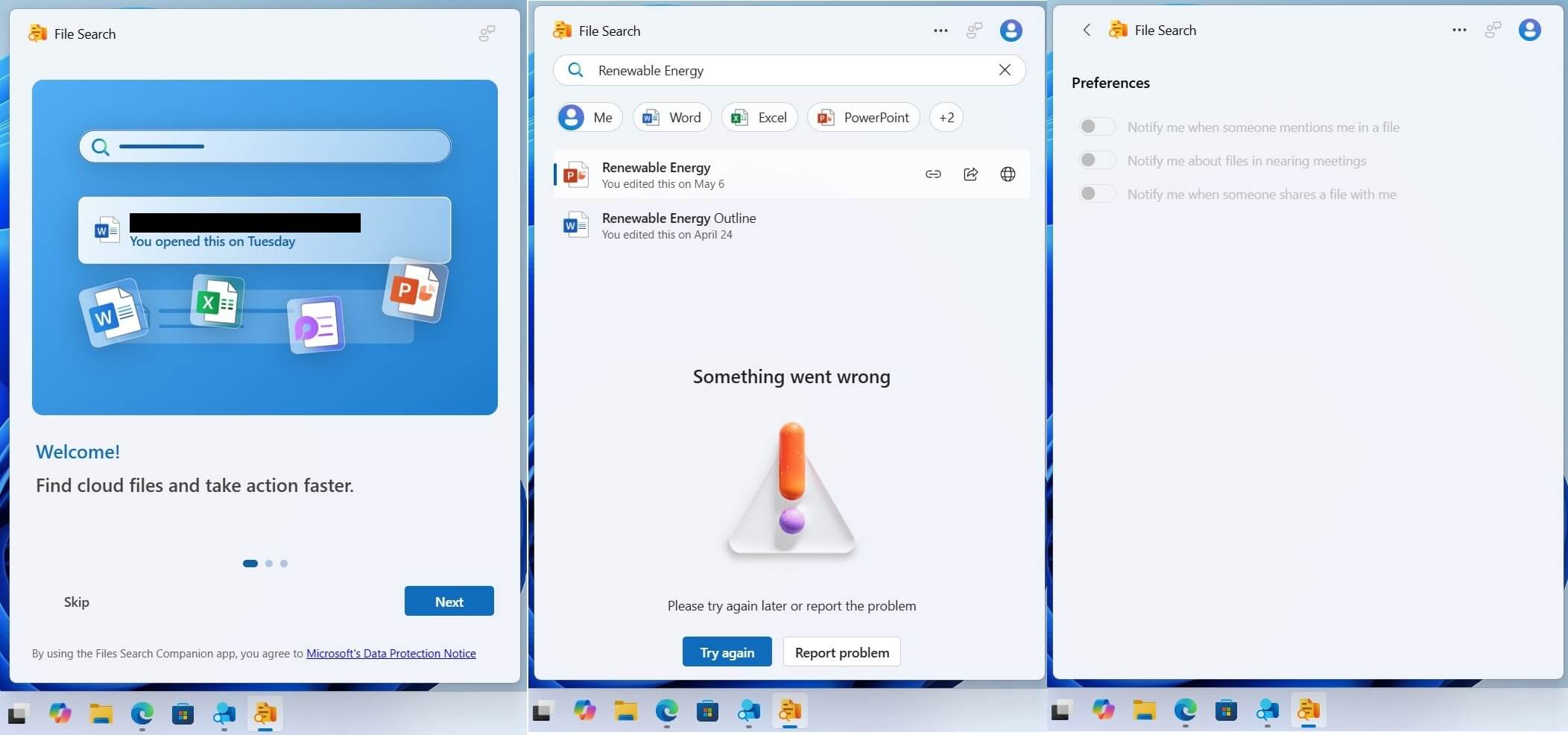Open Outlook icon on middle taskbar

(x=748, y=711)
